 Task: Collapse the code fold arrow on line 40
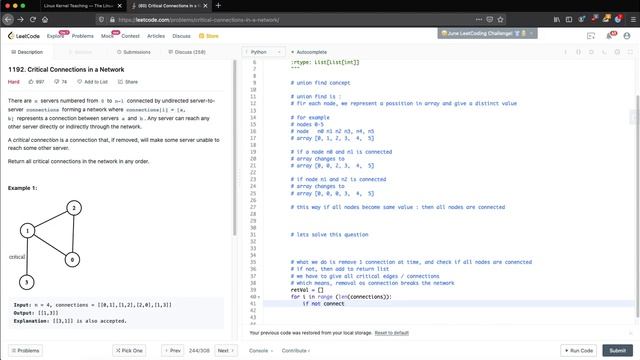259,297
